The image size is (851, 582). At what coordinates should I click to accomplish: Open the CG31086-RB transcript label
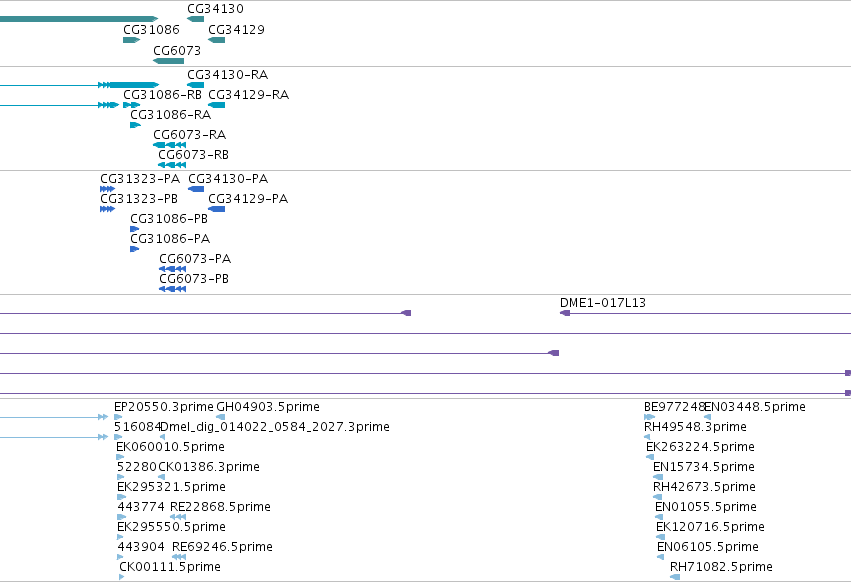coord(162,95)
